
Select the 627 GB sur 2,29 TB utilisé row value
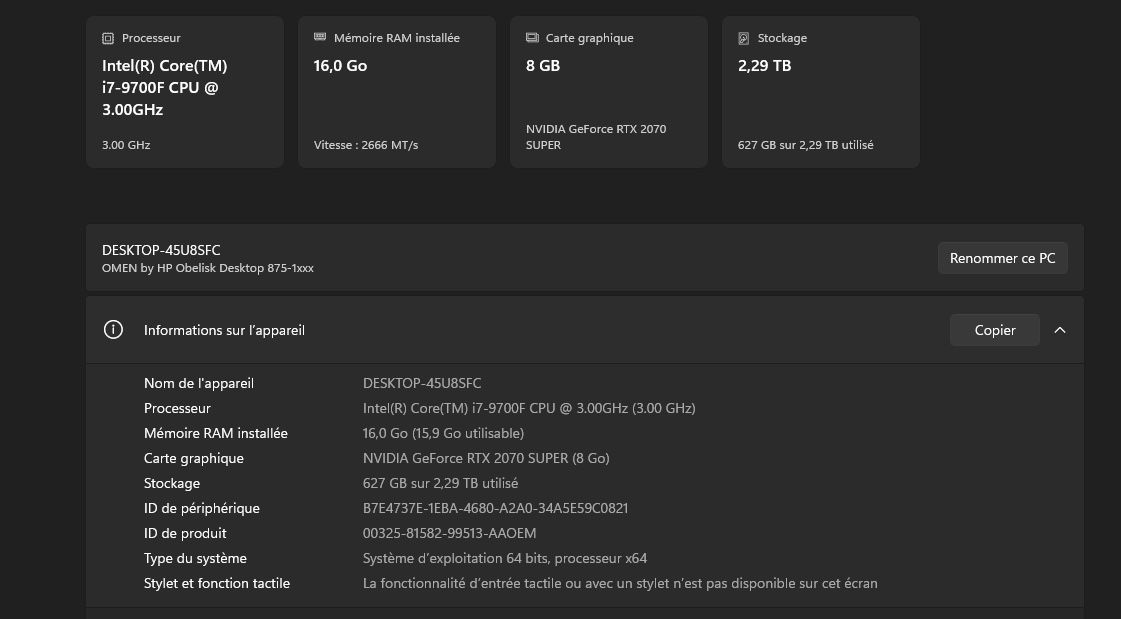(x=440, y=483)
